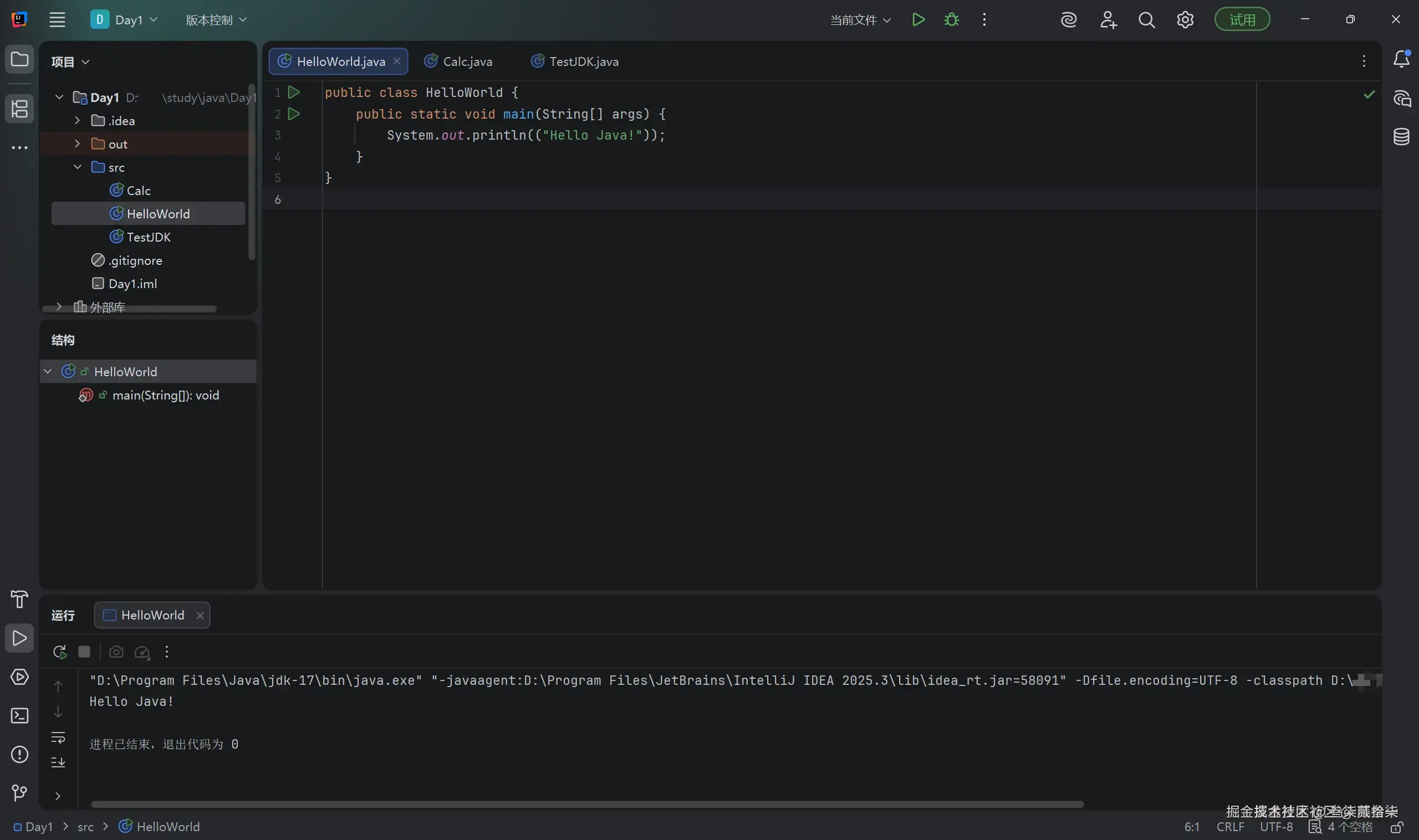Open the Structure tool window icon
This screenshot has width=1419, height=840.
coord(20,109)
